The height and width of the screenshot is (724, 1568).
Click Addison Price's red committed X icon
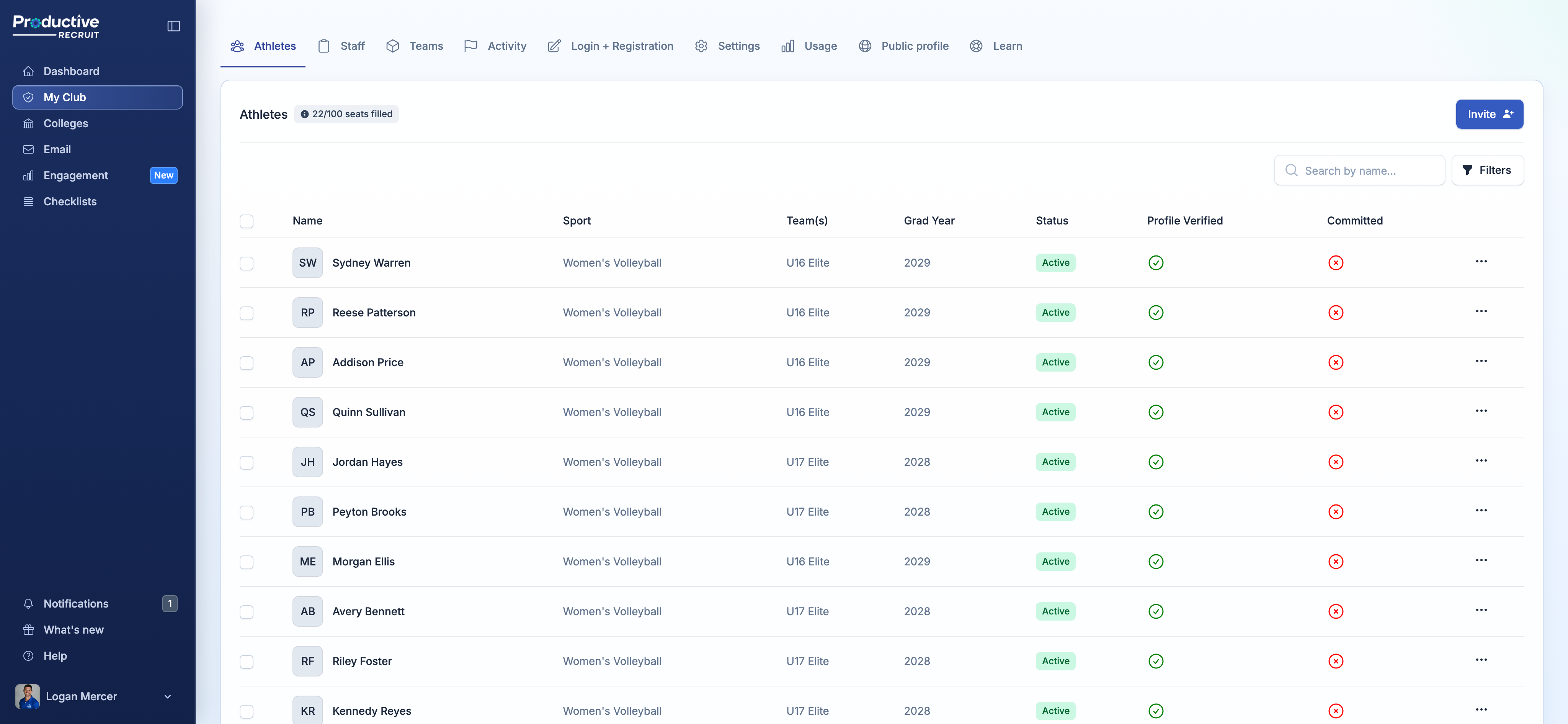pyautogui.click(x=1336, y=363)
